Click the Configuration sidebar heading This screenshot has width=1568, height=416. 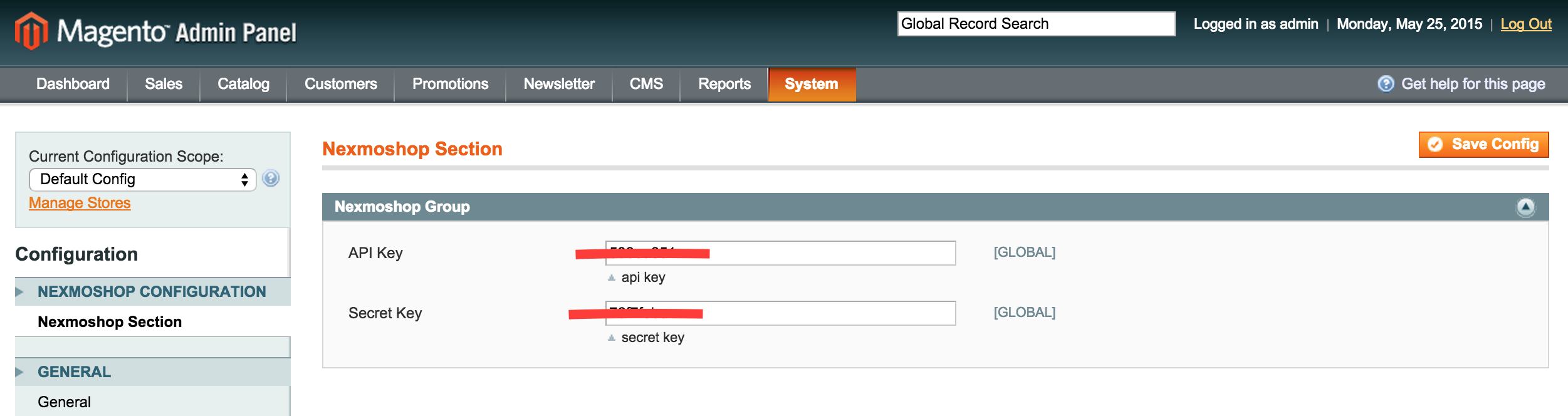point(76,254)
